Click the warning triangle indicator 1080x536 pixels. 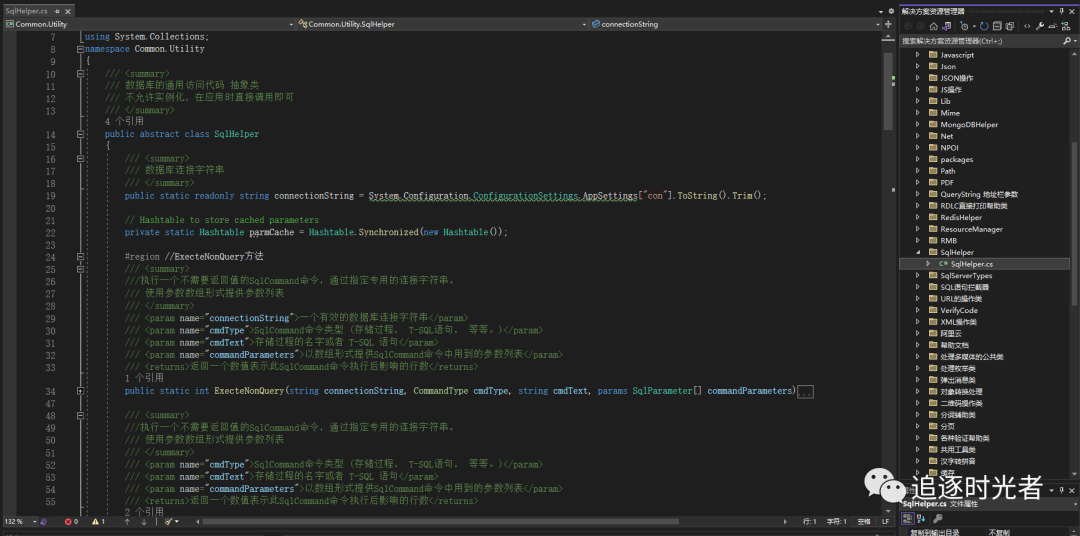[x=97, y=522]
